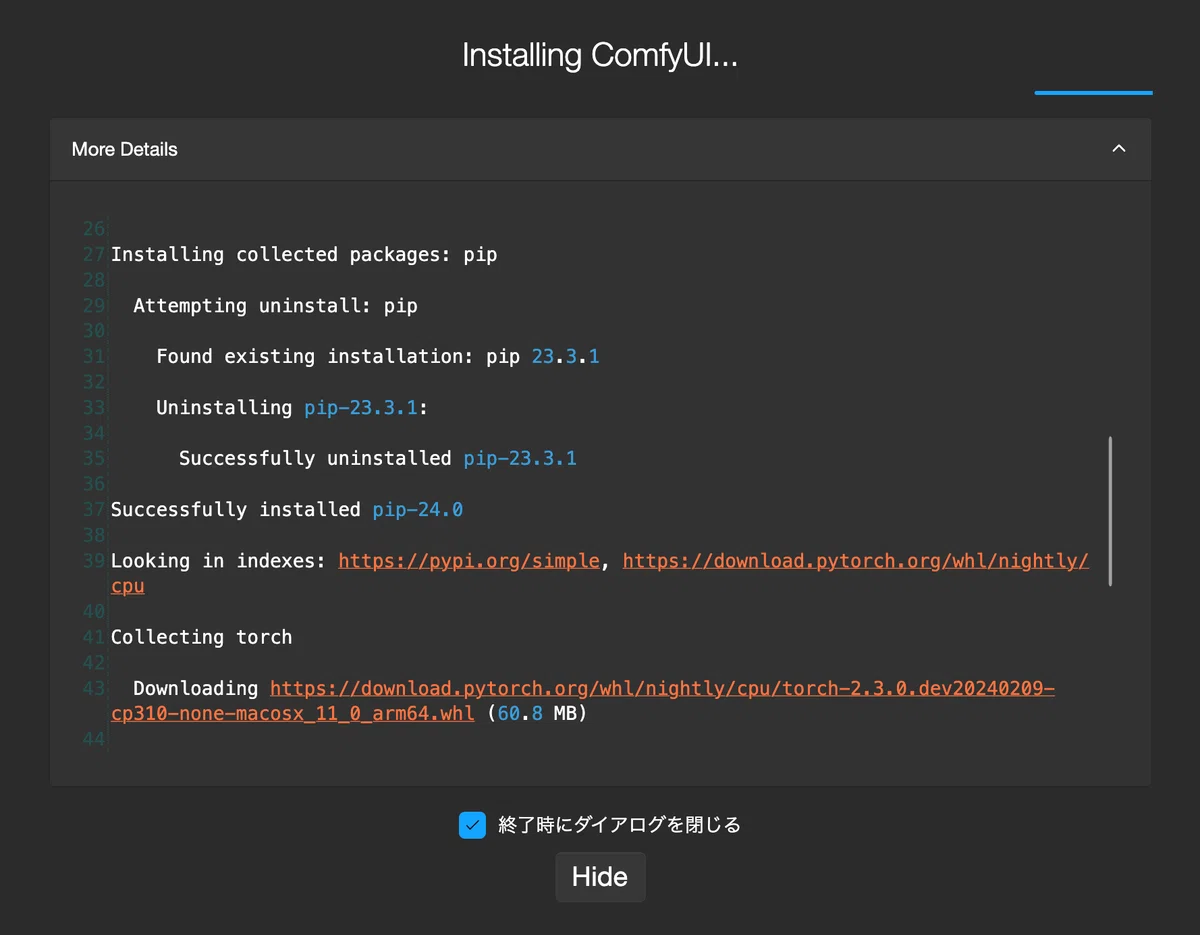Viewport: 1200px width, 935px height.
Task: Open the pytorch nightly cpu index link
Action: tap(855, 561)
